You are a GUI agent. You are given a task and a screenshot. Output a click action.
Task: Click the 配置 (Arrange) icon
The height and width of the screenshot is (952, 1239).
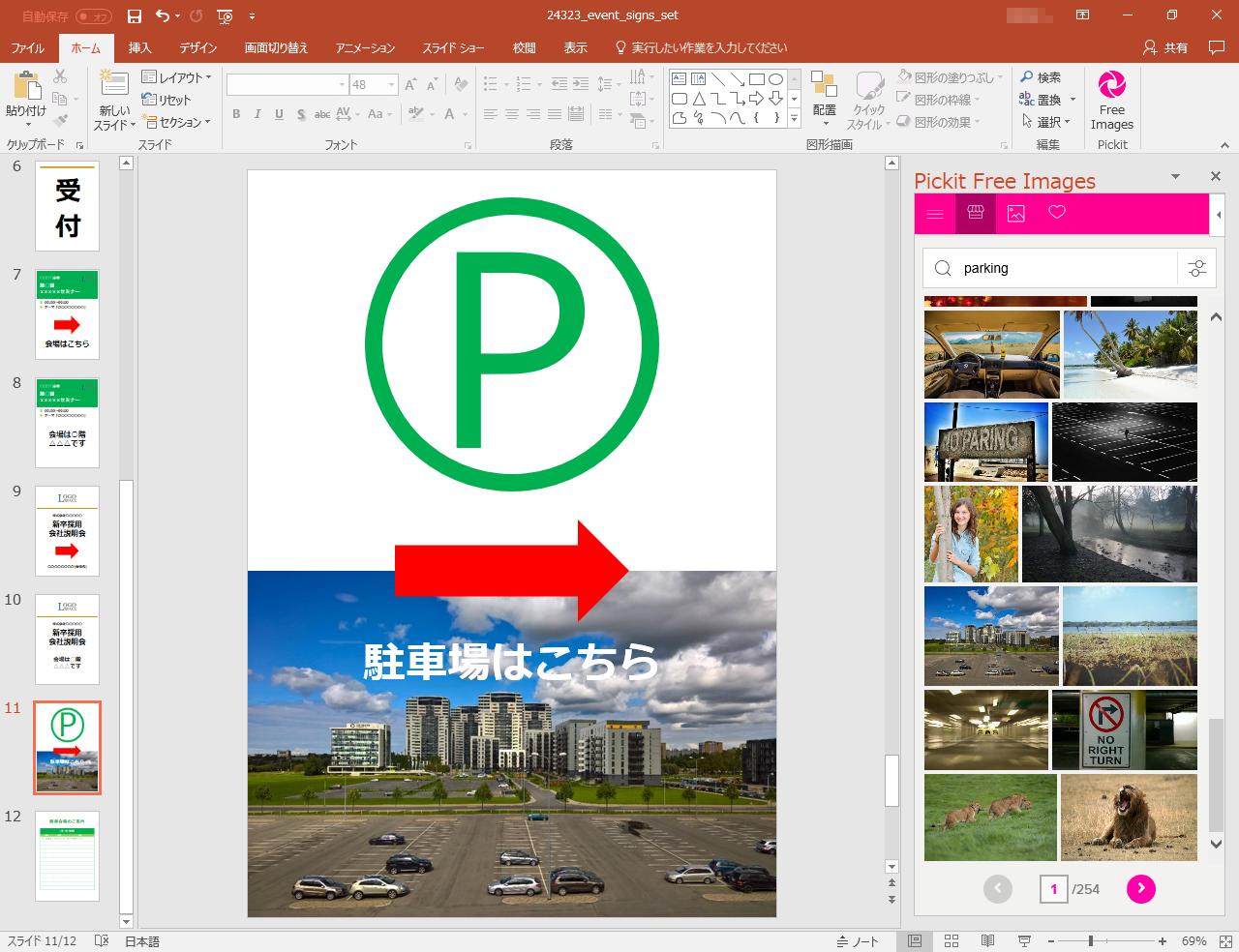point(824,97)
